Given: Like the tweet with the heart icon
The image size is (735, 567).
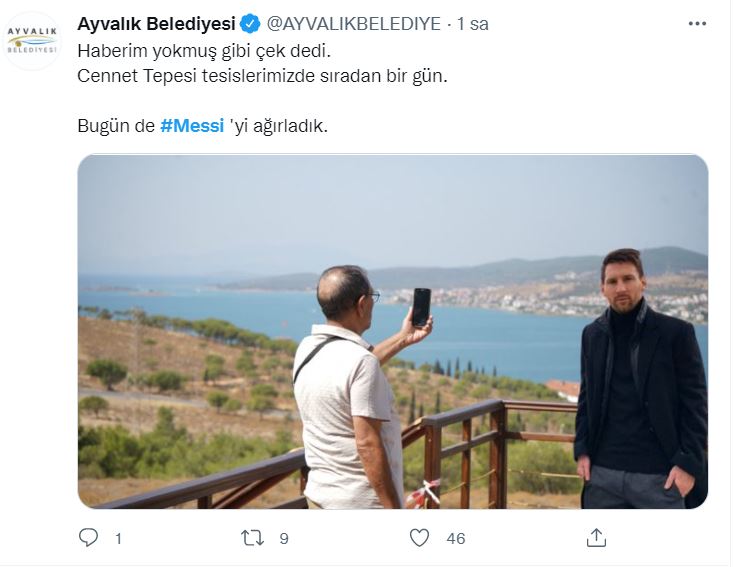Looking at the screenshot, I should 419,537.
